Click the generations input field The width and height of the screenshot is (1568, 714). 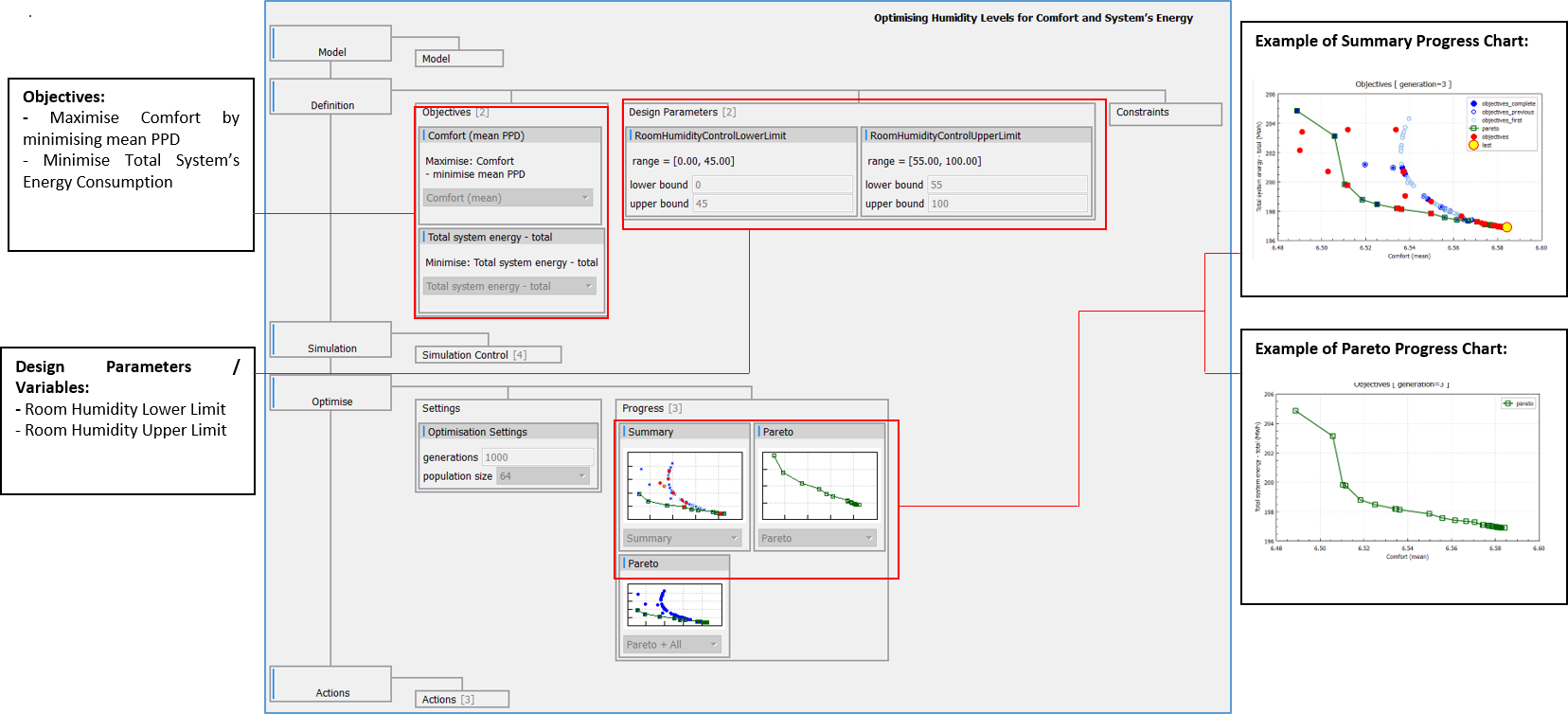537,457
